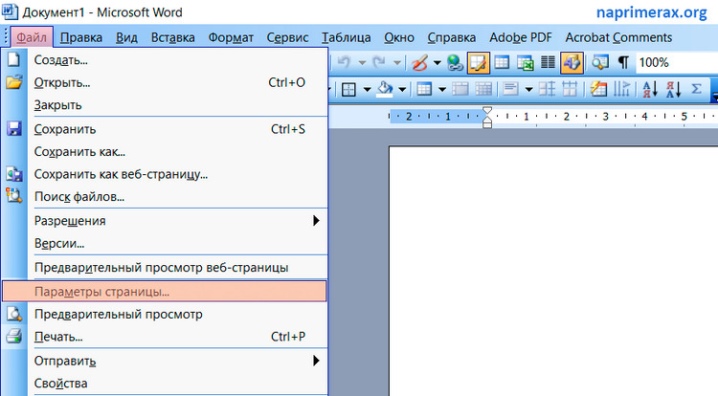Open the Adobe PDF menu
Screen dimensions: 718x396
[x=520, y=38]
